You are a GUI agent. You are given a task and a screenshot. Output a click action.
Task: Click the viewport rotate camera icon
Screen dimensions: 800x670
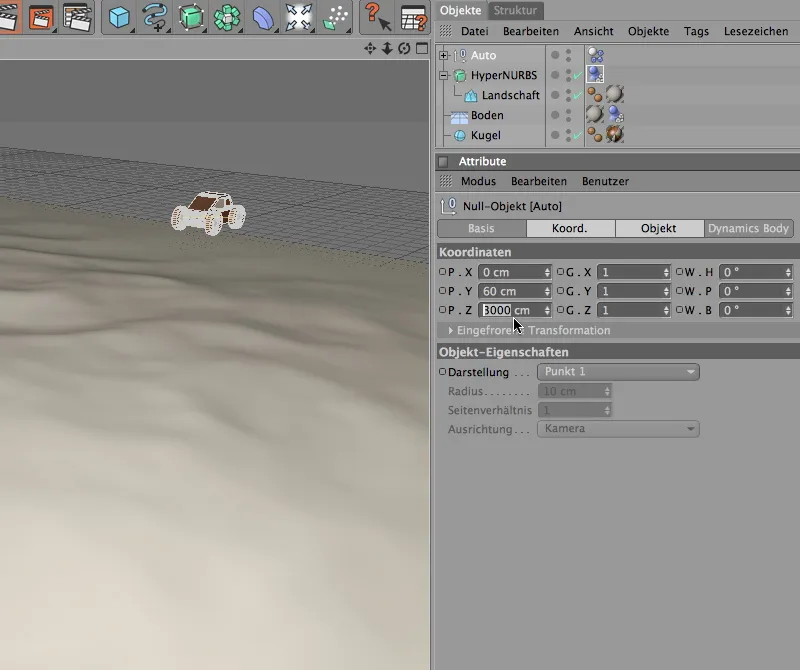click(404, 48)
